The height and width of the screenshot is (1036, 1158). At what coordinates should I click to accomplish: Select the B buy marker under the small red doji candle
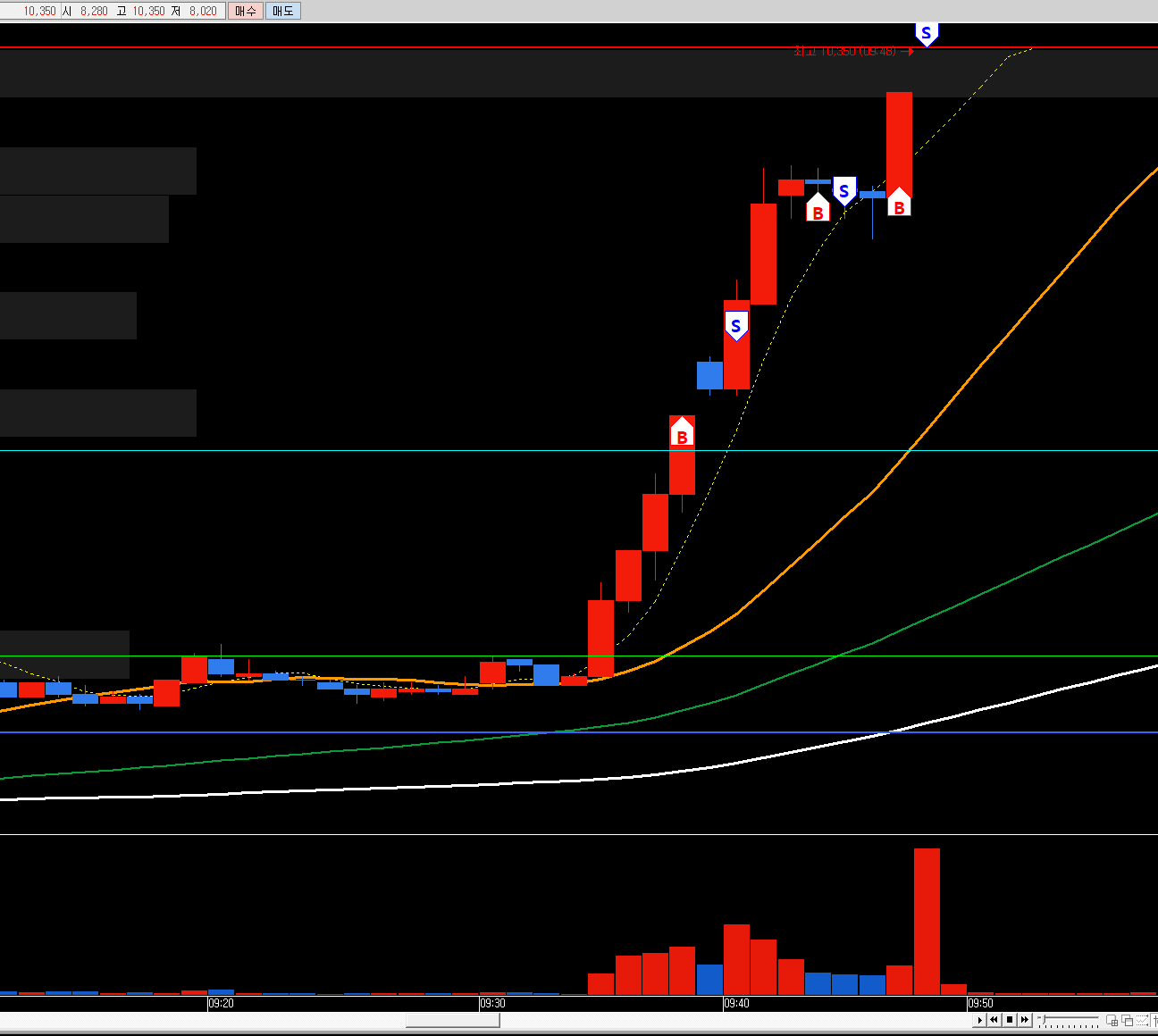[x=818, y=209]
